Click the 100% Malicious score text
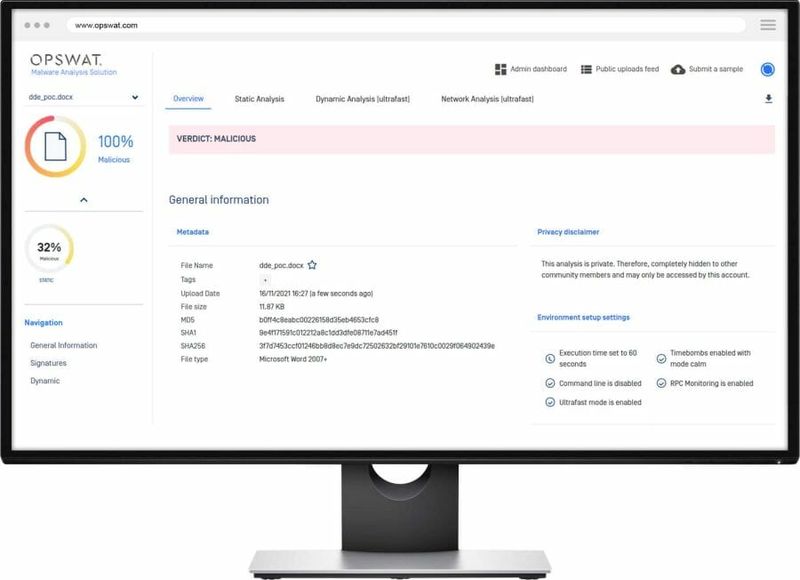Screen dimensions: 800x580 (115, 141)
